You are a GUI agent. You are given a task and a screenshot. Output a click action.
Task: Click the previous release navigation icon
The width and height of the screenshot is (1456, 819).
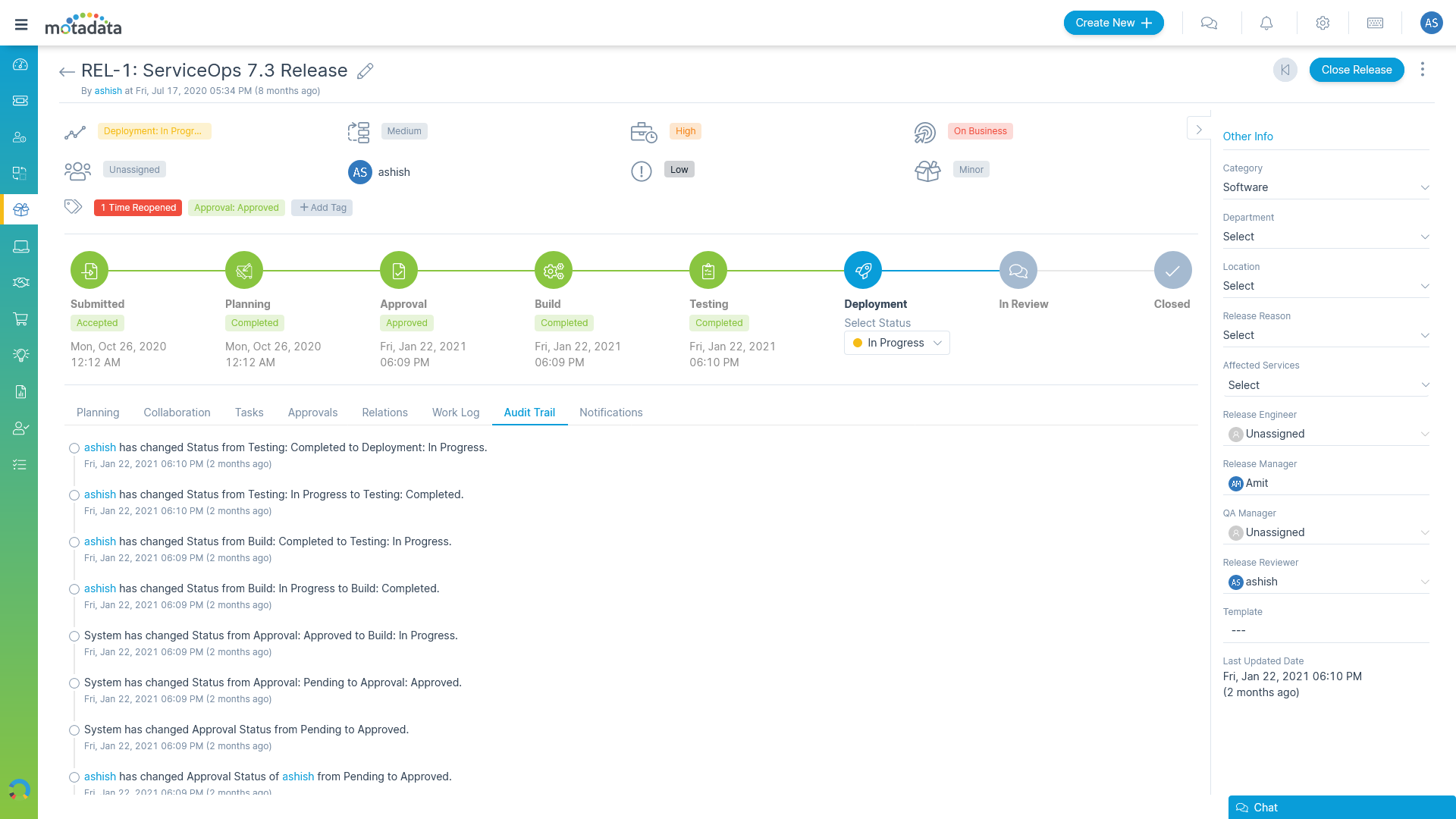[x=1285, y=70]
